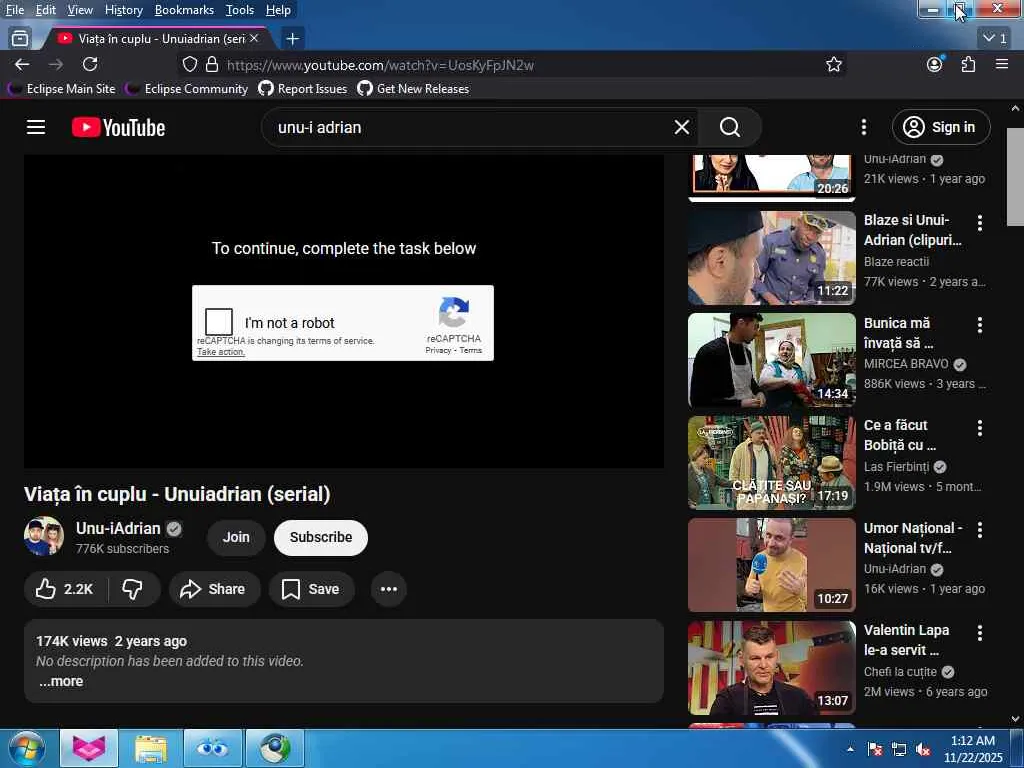Open Bunica mă învață video thumbnail
The image size is (1024, 768).
[x=771, y=360]
